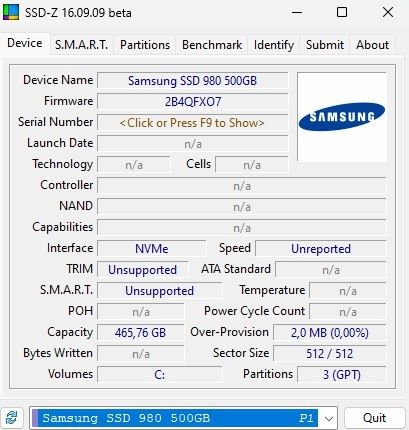
Task: Click the Quit button
Action: coord(374,418)
